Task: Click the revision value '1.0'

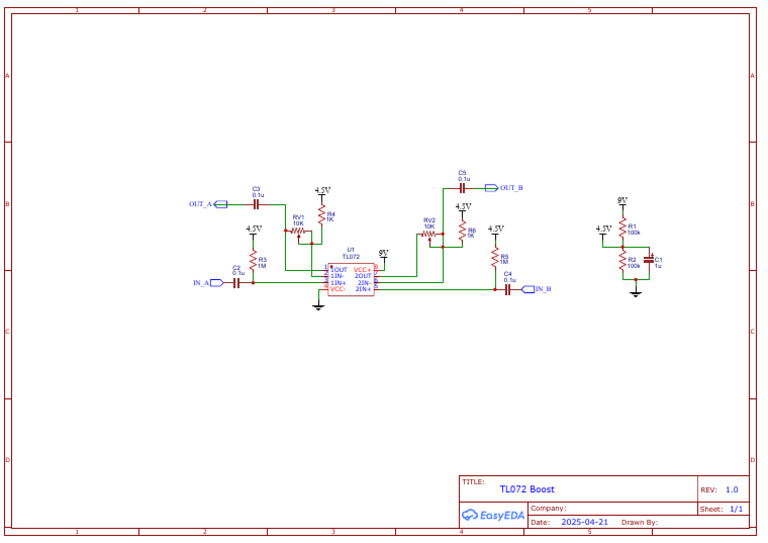Action: pos(732,490)
